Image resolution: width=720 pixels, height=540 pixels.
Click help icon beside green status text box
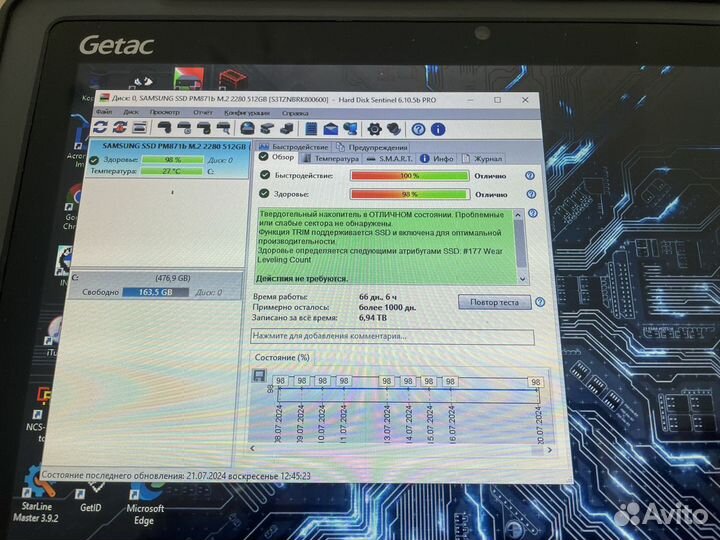(533, 214)
